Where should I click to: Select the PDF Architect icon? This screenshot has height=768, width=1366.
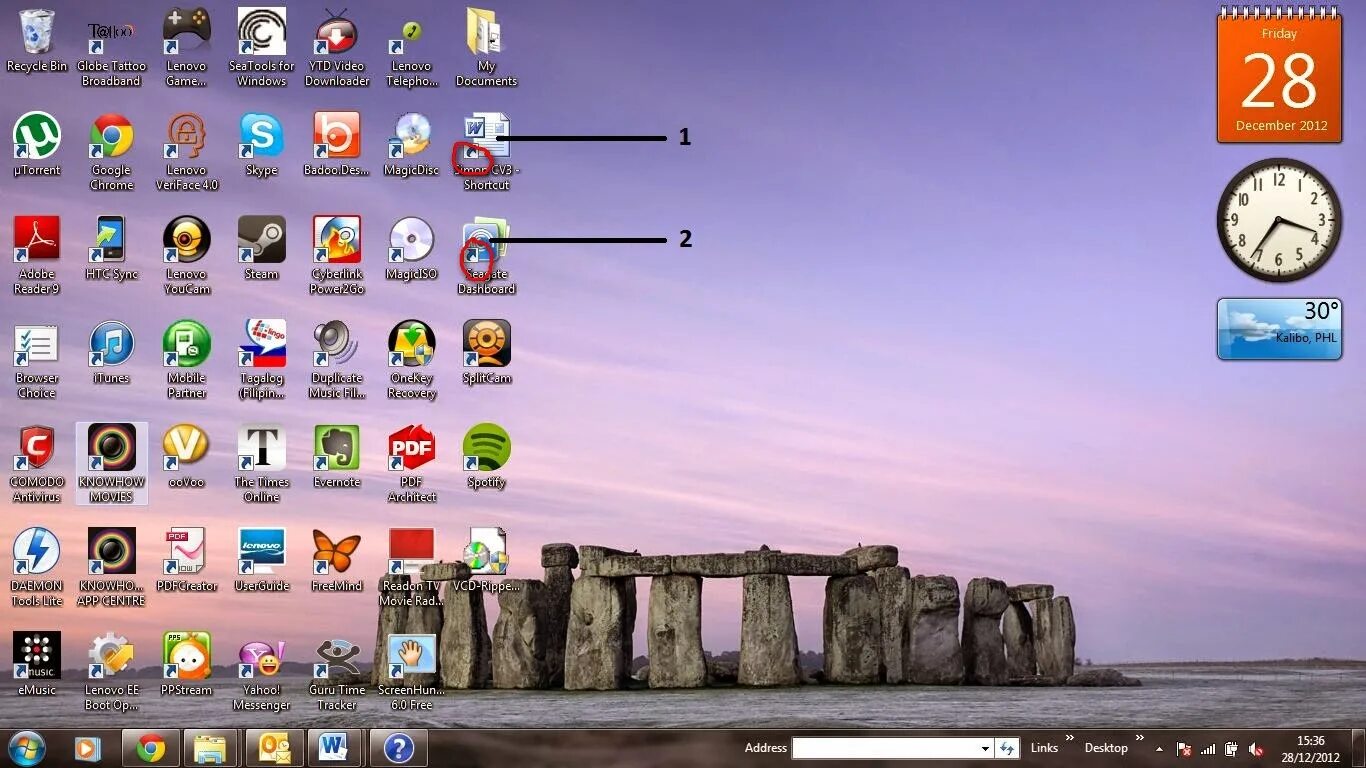click(411, 448)
